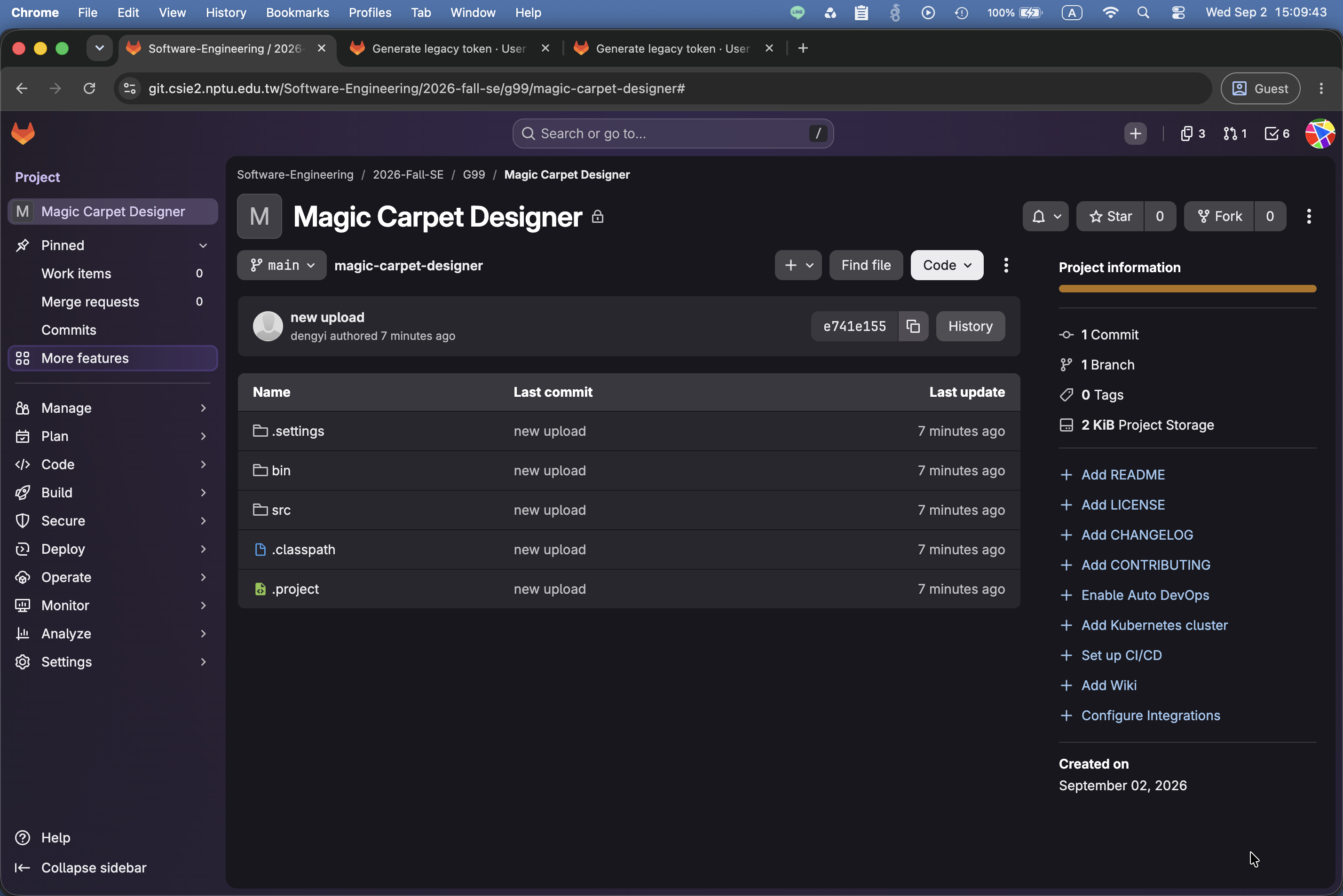Click the create new plus icon in top bar

(x=1135, y=134)
